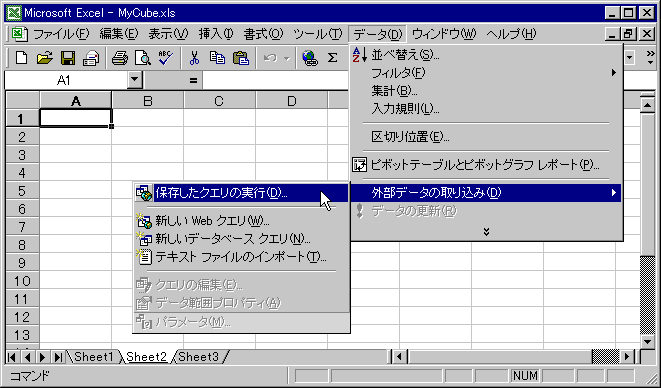
Task: Open the Name Box dropdown arrow
Action: pyautogui.click(x=135, y=80)
